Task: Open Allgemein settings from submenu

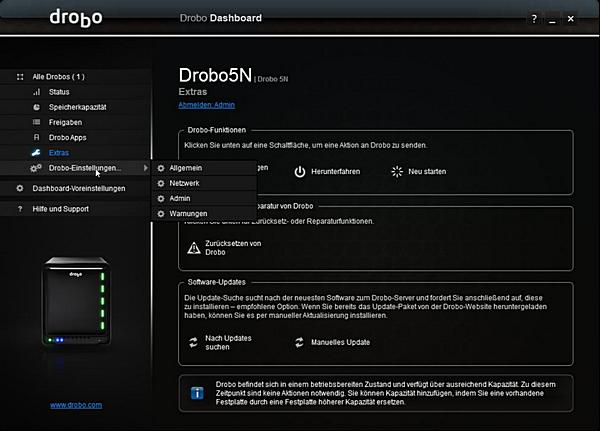Action: tap(204, 168)
